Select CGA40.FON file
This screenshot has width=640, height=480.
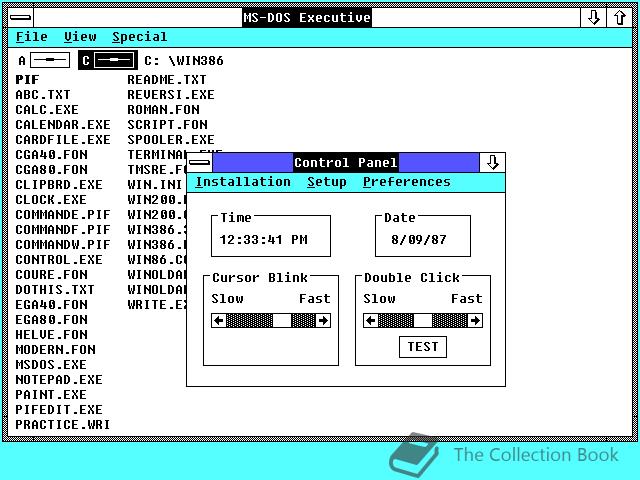pyautogui.click(x=51, y=155)
